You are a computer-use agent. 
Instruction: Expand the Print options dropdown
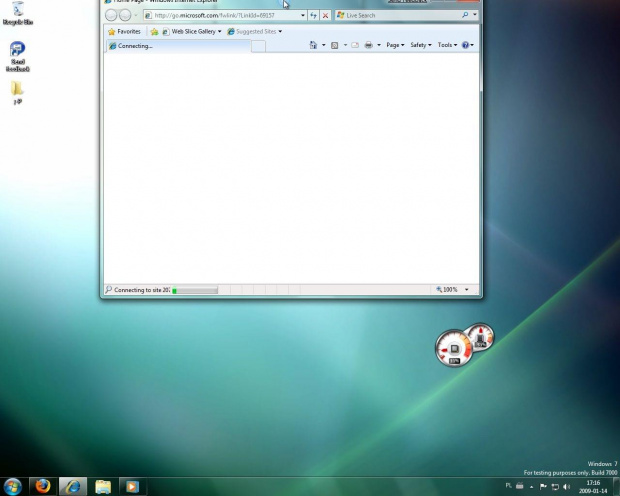pyautogui.click(x=378, y=45)
